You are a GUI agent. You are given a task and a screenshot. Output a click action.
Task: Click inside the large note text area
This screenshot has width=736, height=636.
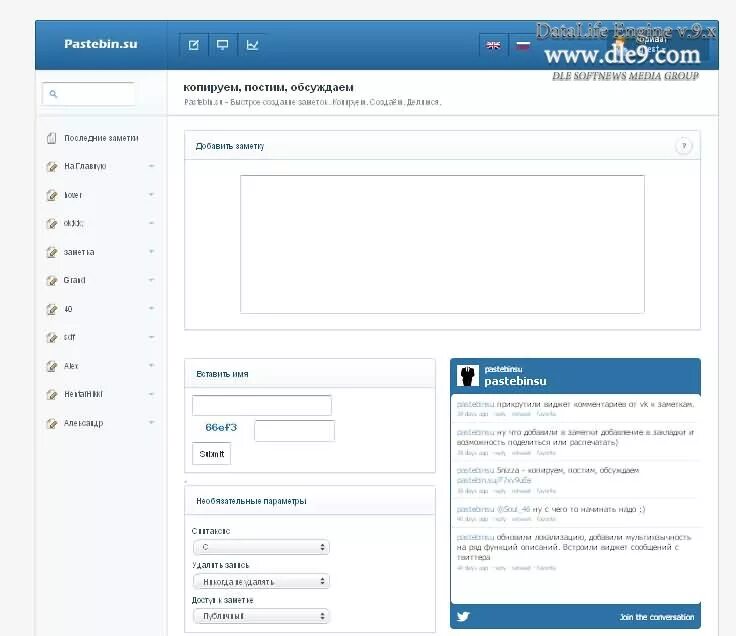click(x=442, y=244)
